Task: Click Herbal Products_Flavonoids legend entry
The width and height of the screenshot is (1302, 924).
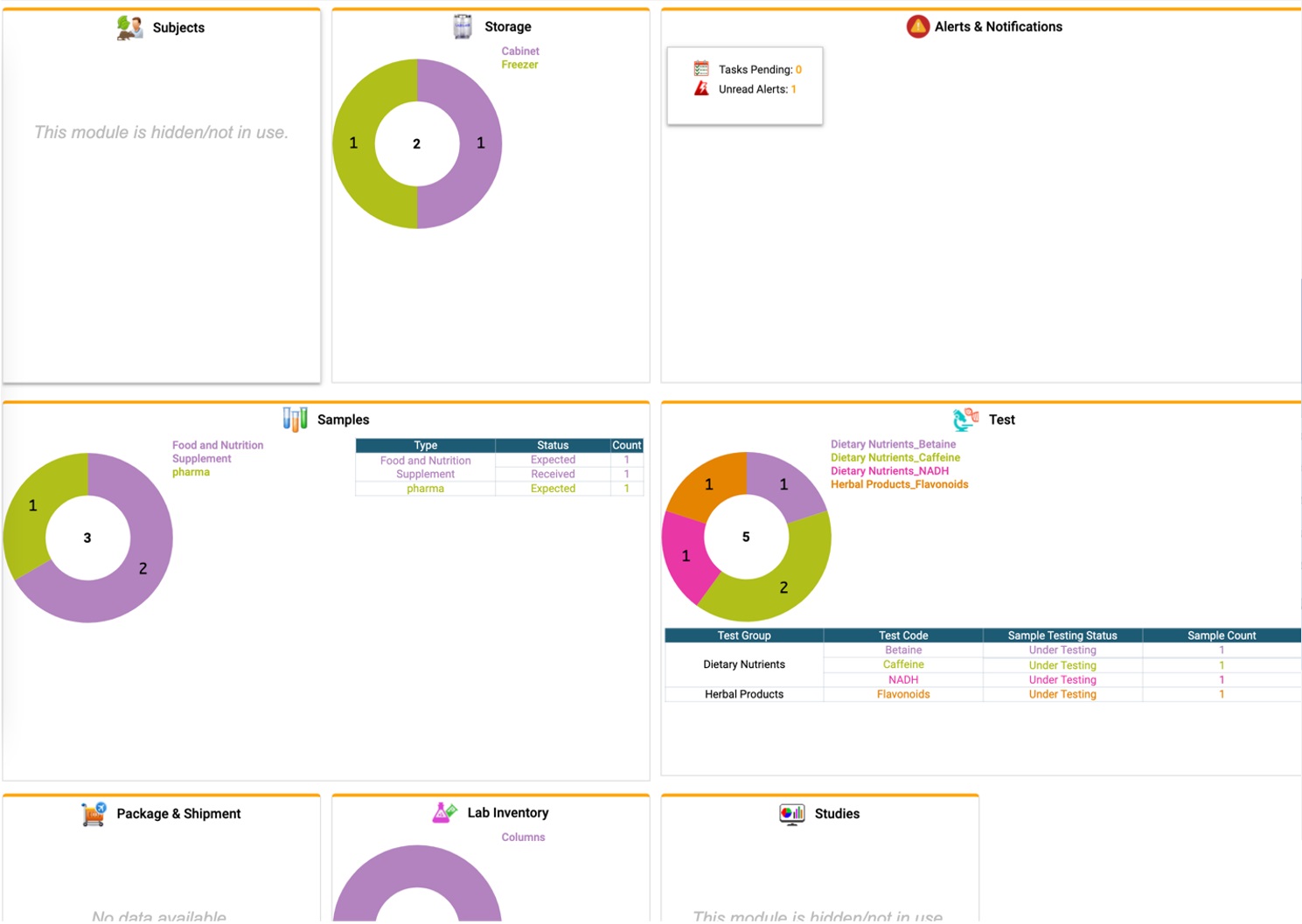Action: (900, 484)
